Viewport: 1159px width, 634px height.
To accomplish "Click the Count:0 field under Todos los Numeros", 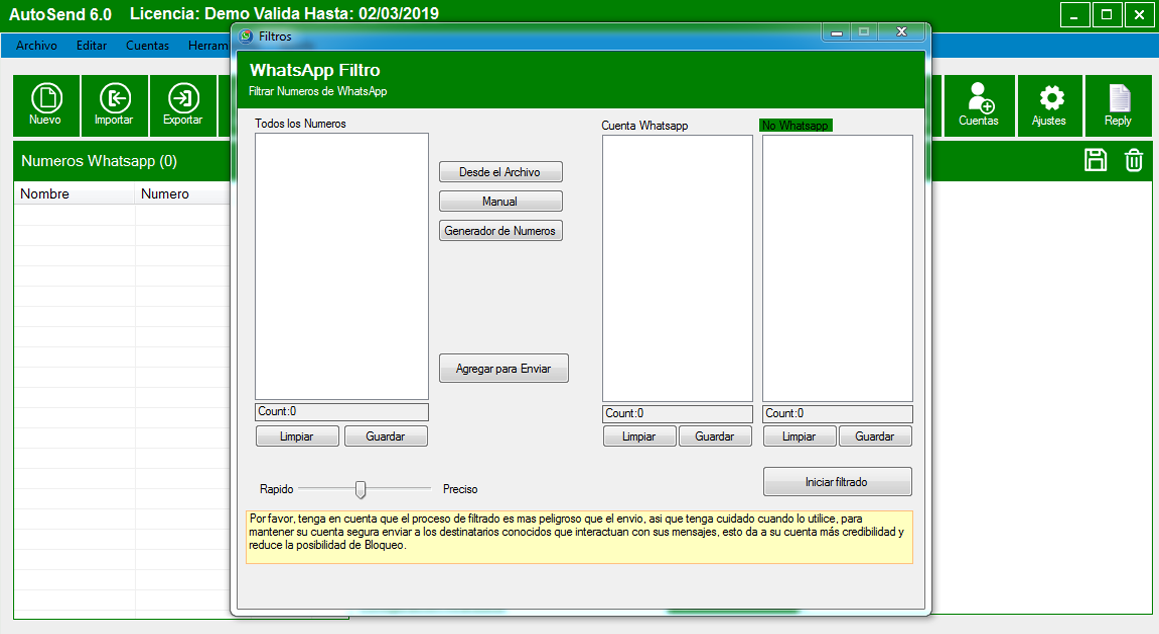I will tap(341, 412).
